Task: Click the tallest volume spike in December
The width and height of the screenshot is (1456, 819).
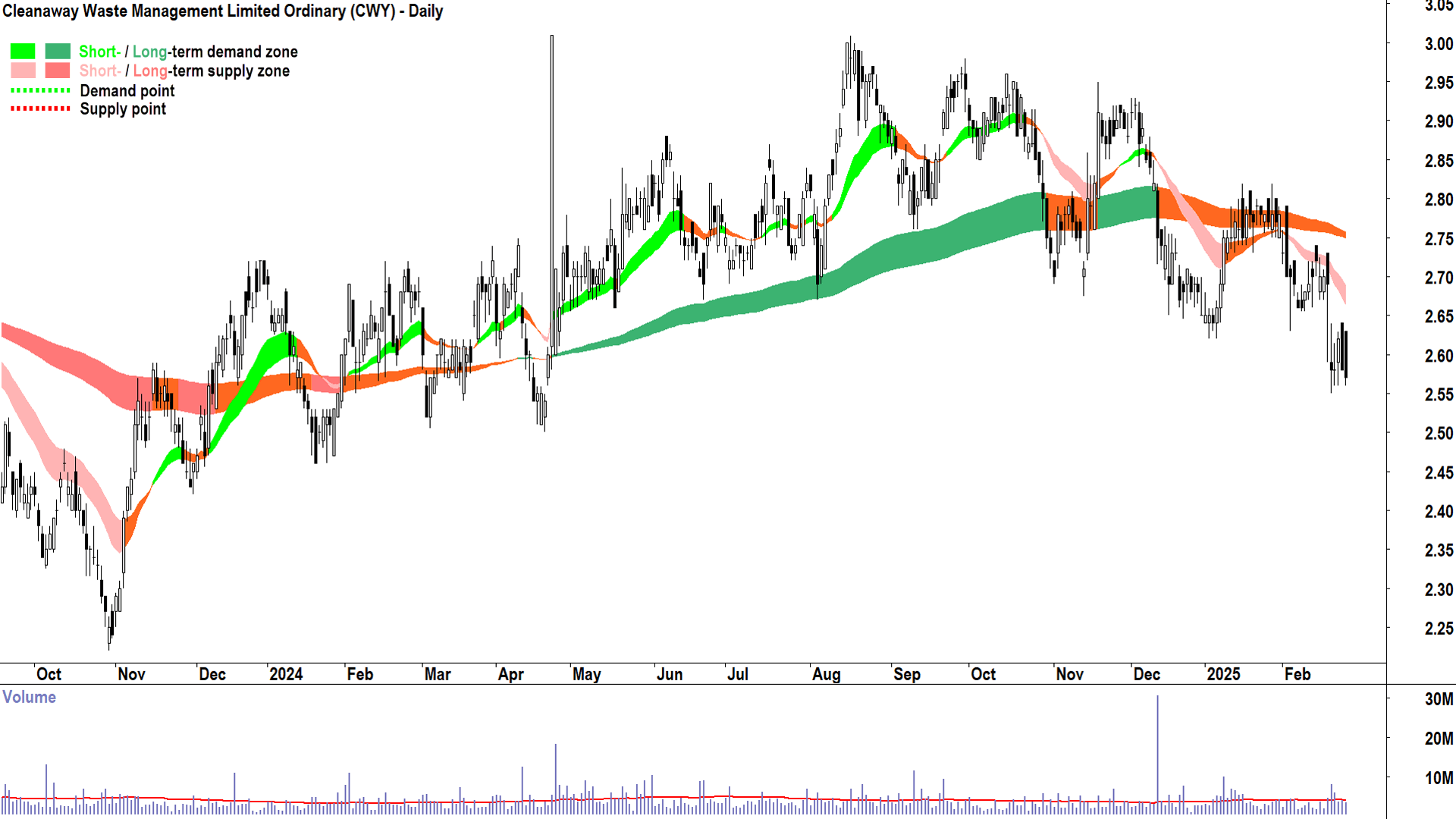Action: [1157, 747]
